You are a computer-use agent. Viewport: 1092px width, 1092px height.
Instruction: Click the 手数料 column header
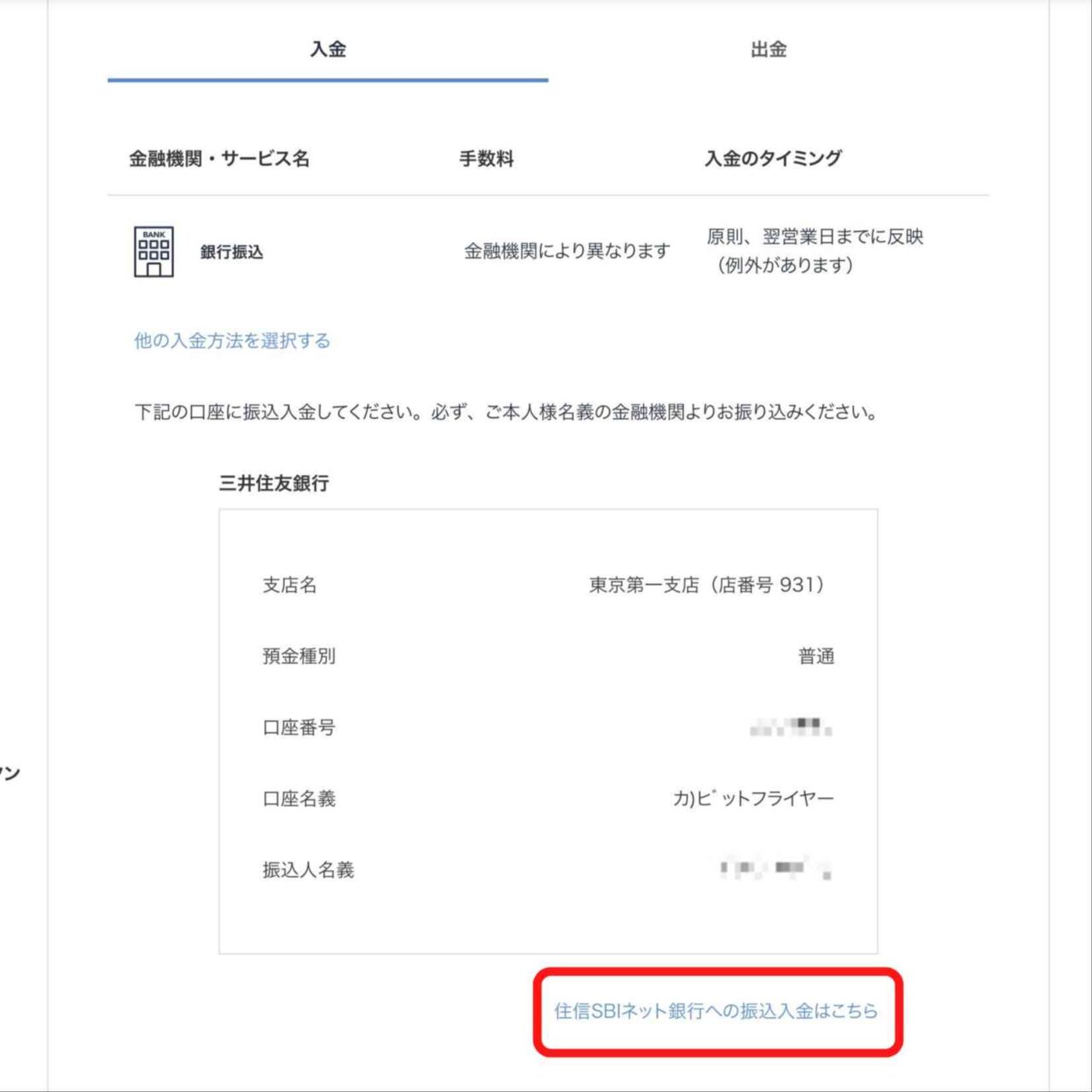486,159
